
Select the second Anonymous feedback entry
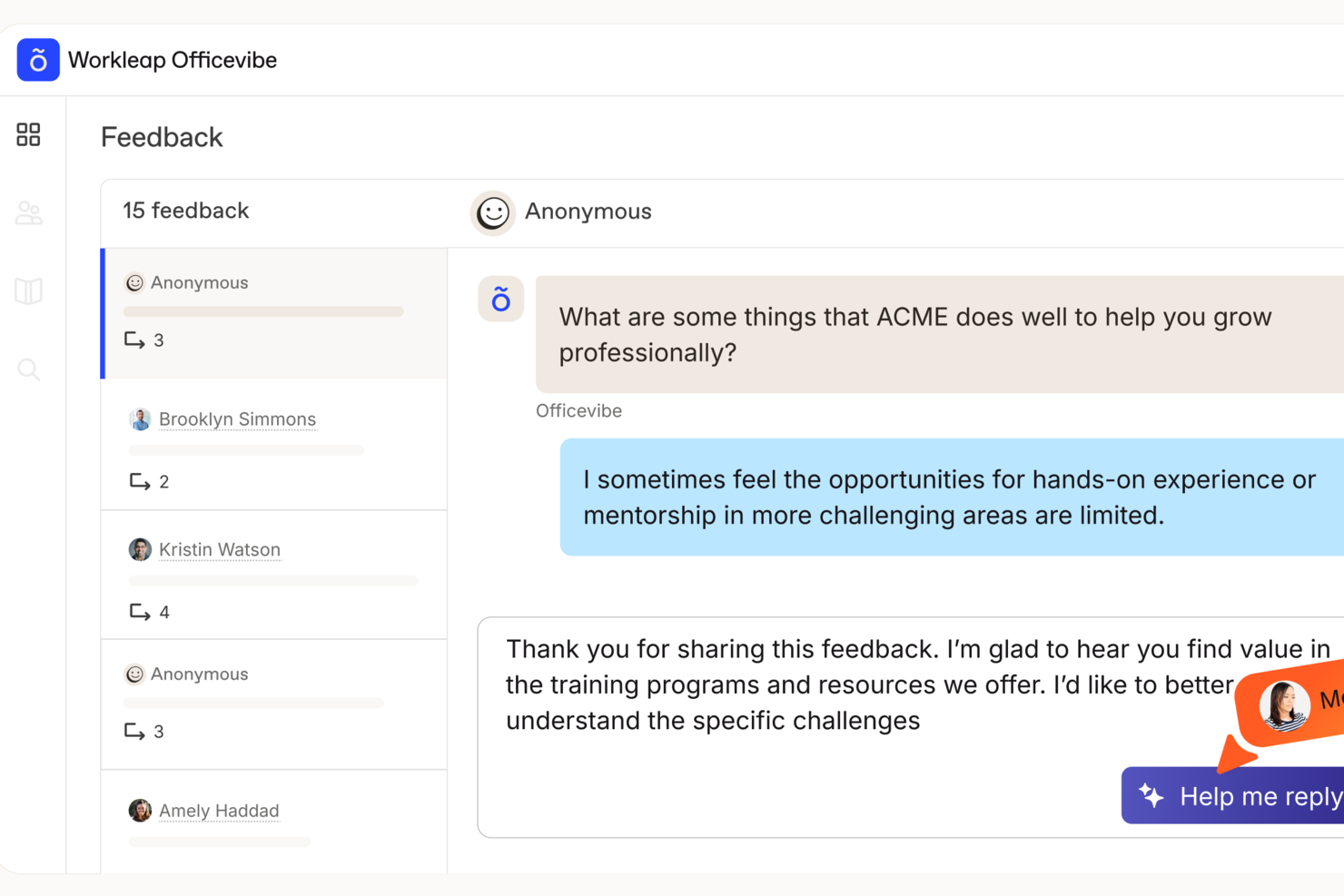point(272,704)
